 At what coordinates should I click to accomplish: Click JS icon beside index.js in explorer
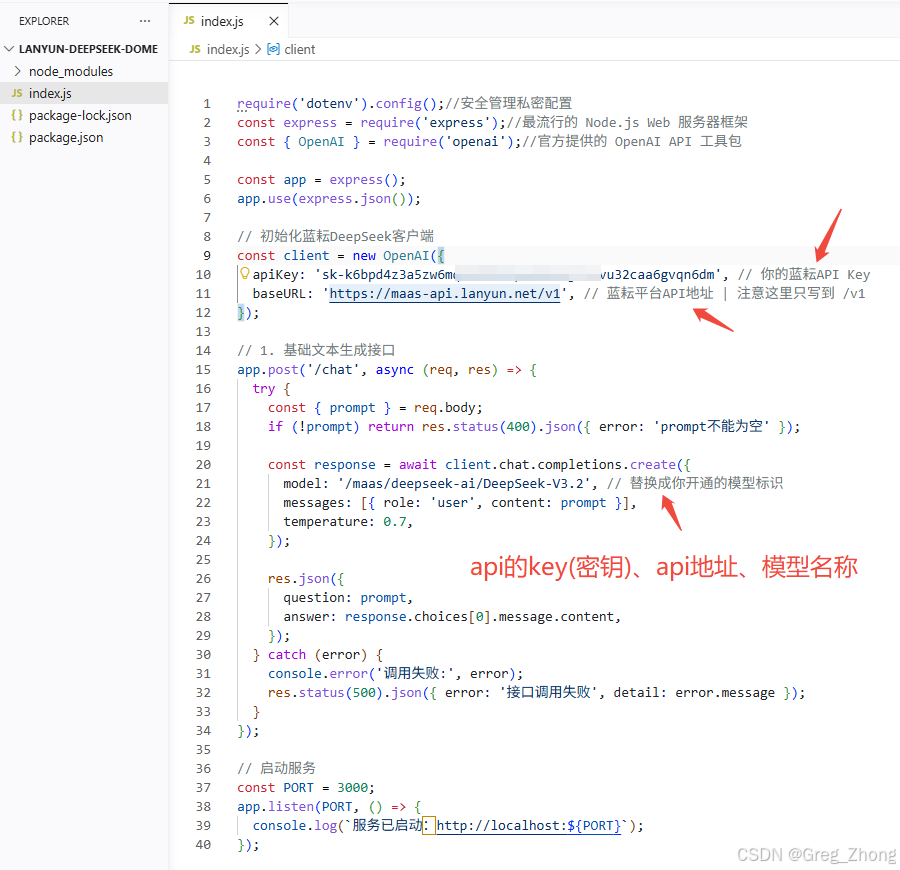click(x=17, y=93)
